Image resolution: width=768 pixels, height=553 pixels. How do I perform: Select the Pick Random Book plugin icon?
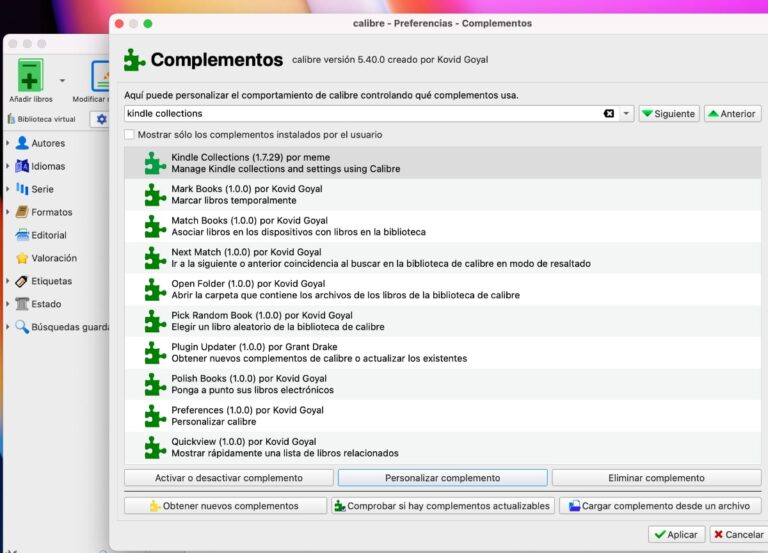tap(155, 321)
